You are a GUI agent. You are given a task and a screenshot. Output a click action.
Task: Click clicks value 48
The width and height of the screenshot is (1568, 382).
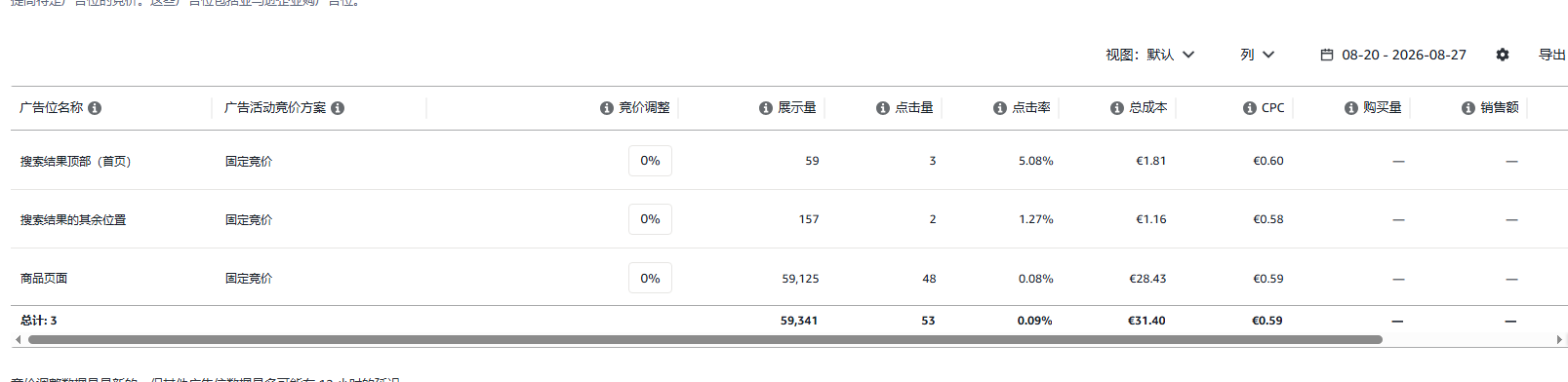click(929, 279)
